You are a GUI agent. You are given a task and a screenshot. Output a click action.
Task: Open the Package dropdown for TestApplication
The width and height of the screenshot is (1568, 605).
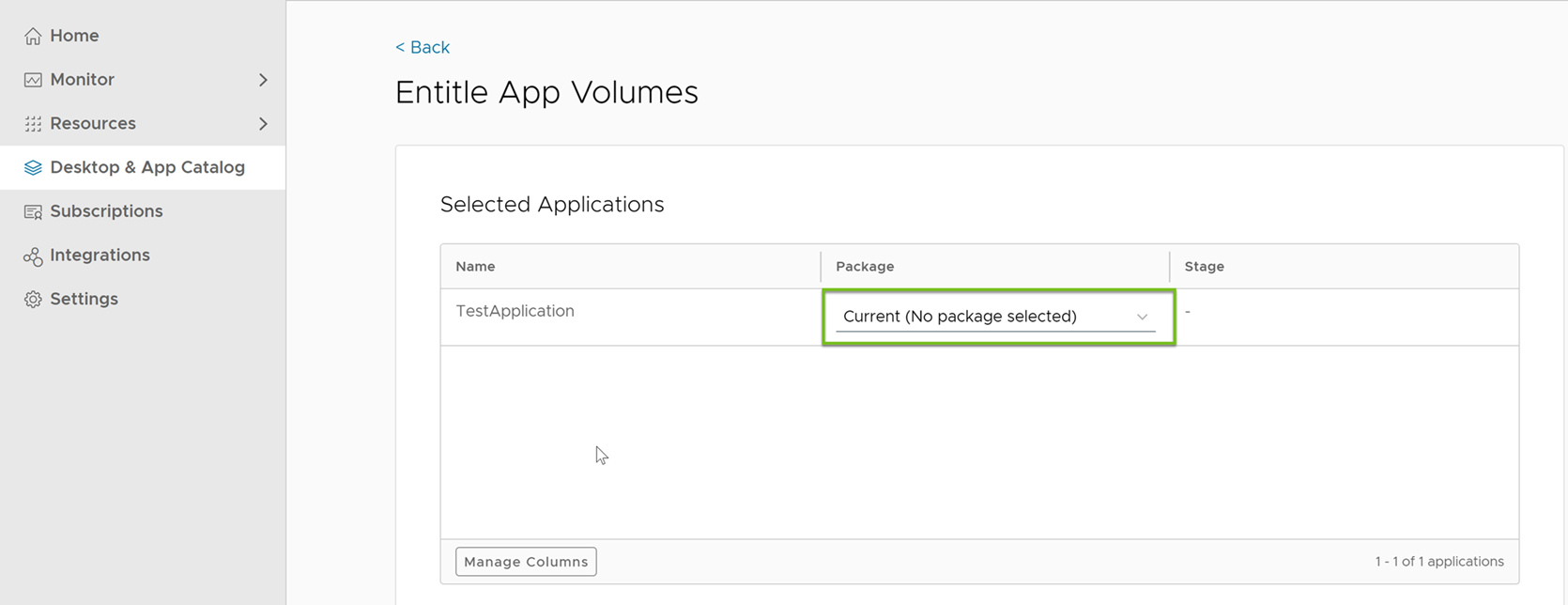point(996,317)
